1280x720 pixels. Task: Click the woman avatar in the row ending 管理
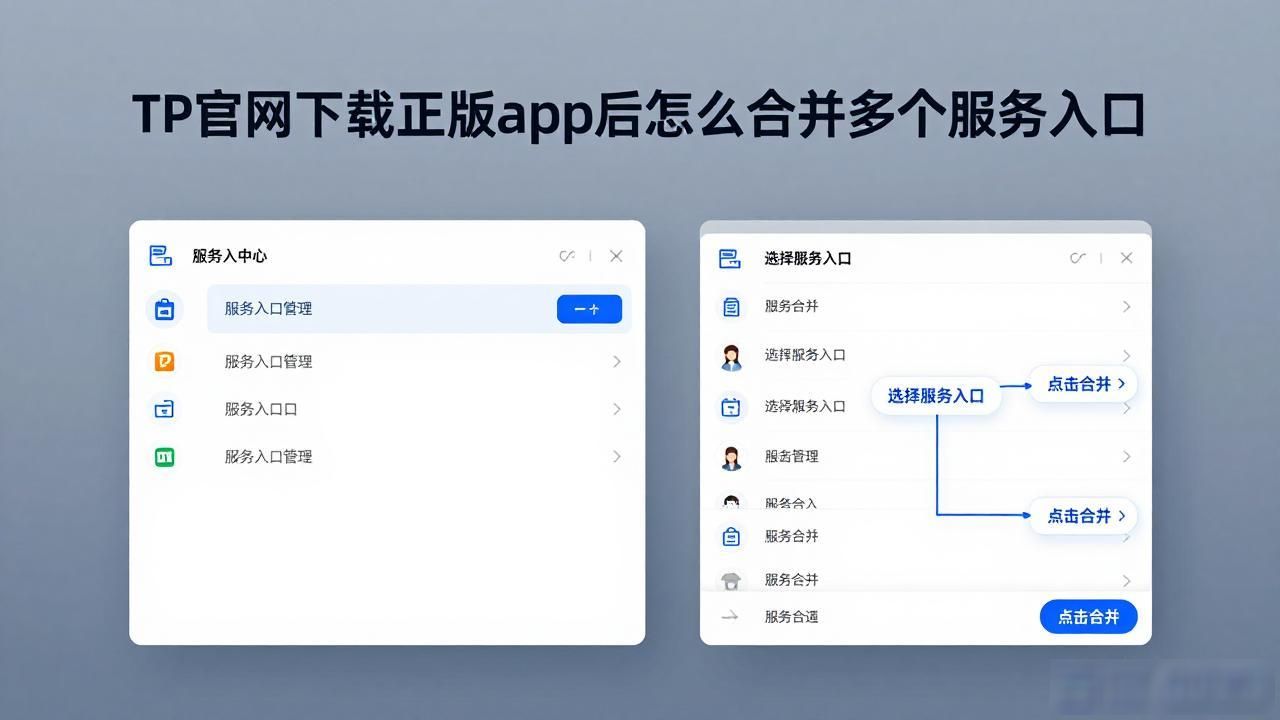731,458
